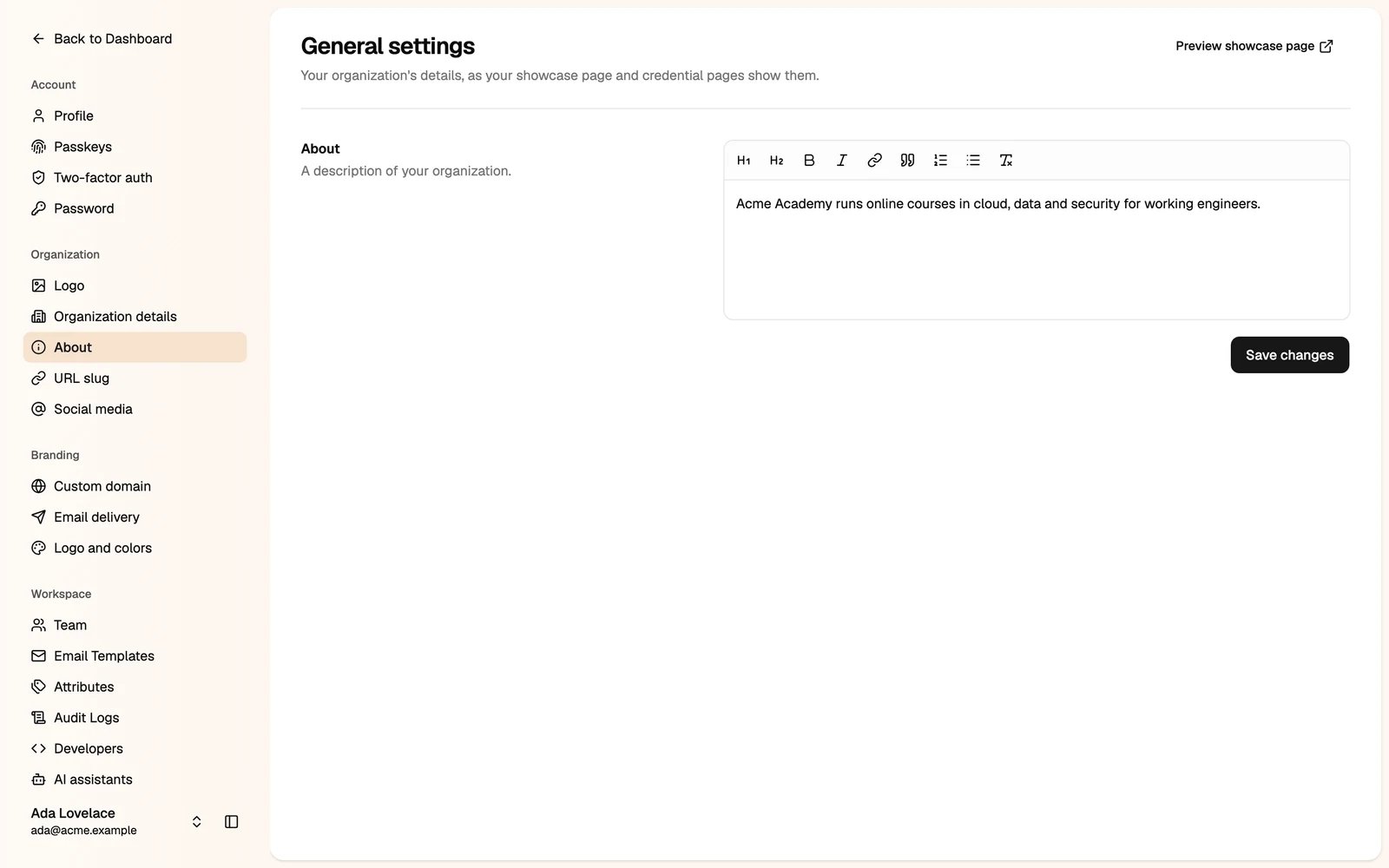Insert a link with the chain icon
1389x868 pixels.
click(875, 161)
